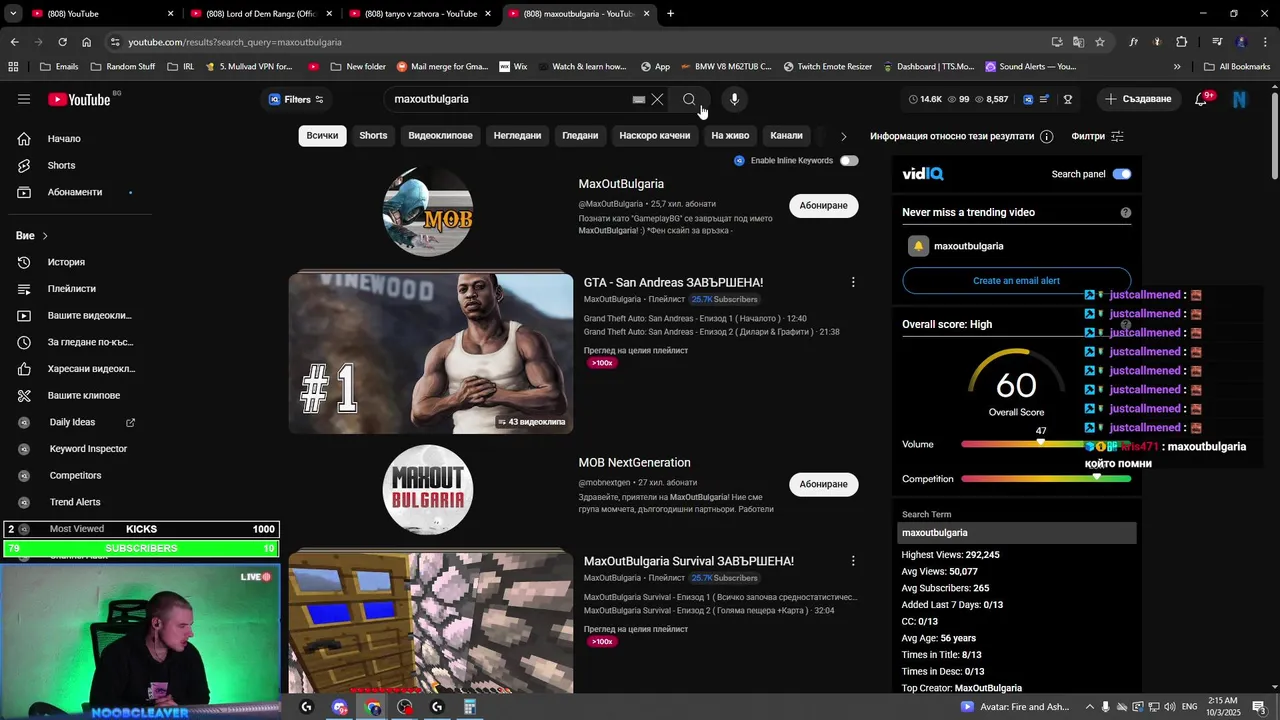
Task: Show info about these results icon
Action: click(x=1046, y=136)
